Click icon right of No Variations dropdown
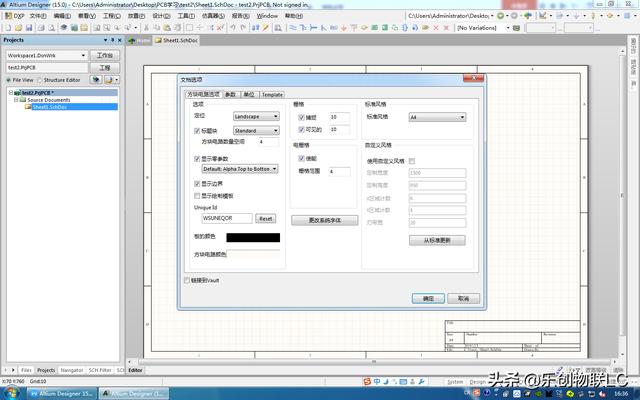Viewport: 640px width, 400px height. [516, 28]
